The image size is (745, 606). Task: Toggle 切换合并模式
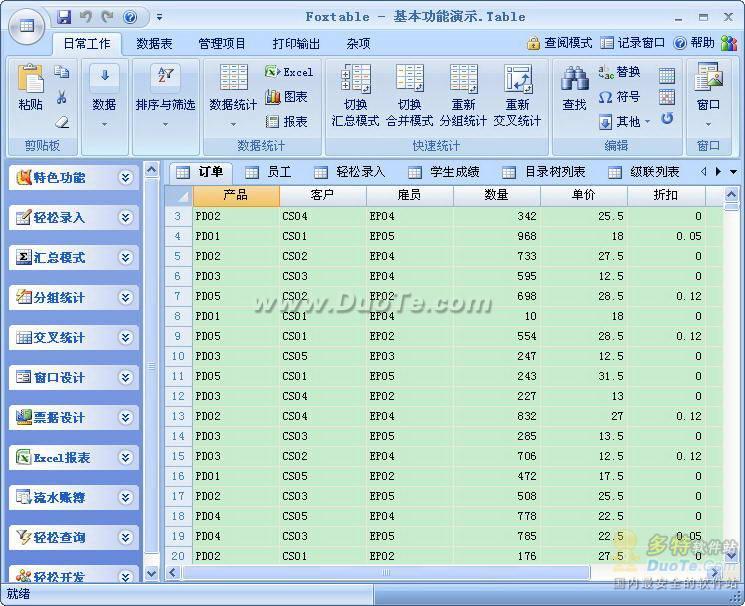point(410,96)
